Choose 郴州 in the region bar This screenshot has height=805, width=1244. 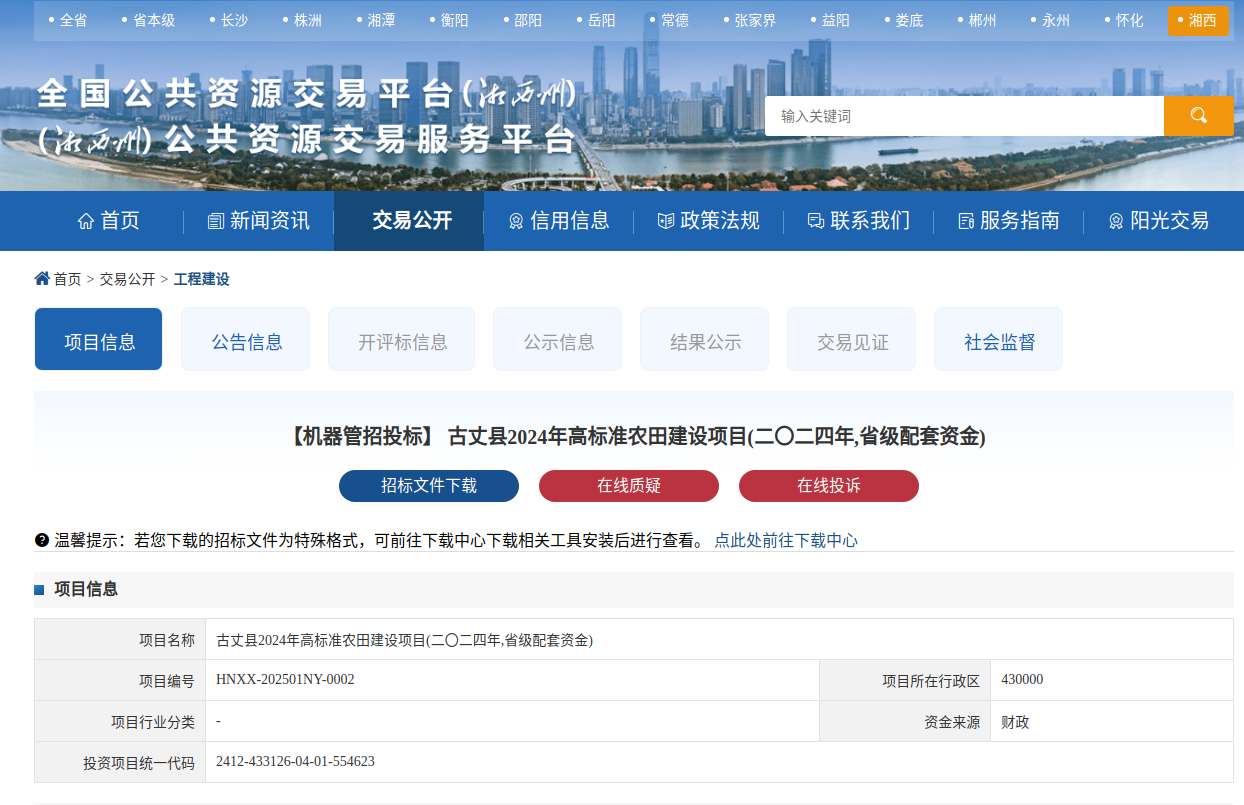coord(982,20)
